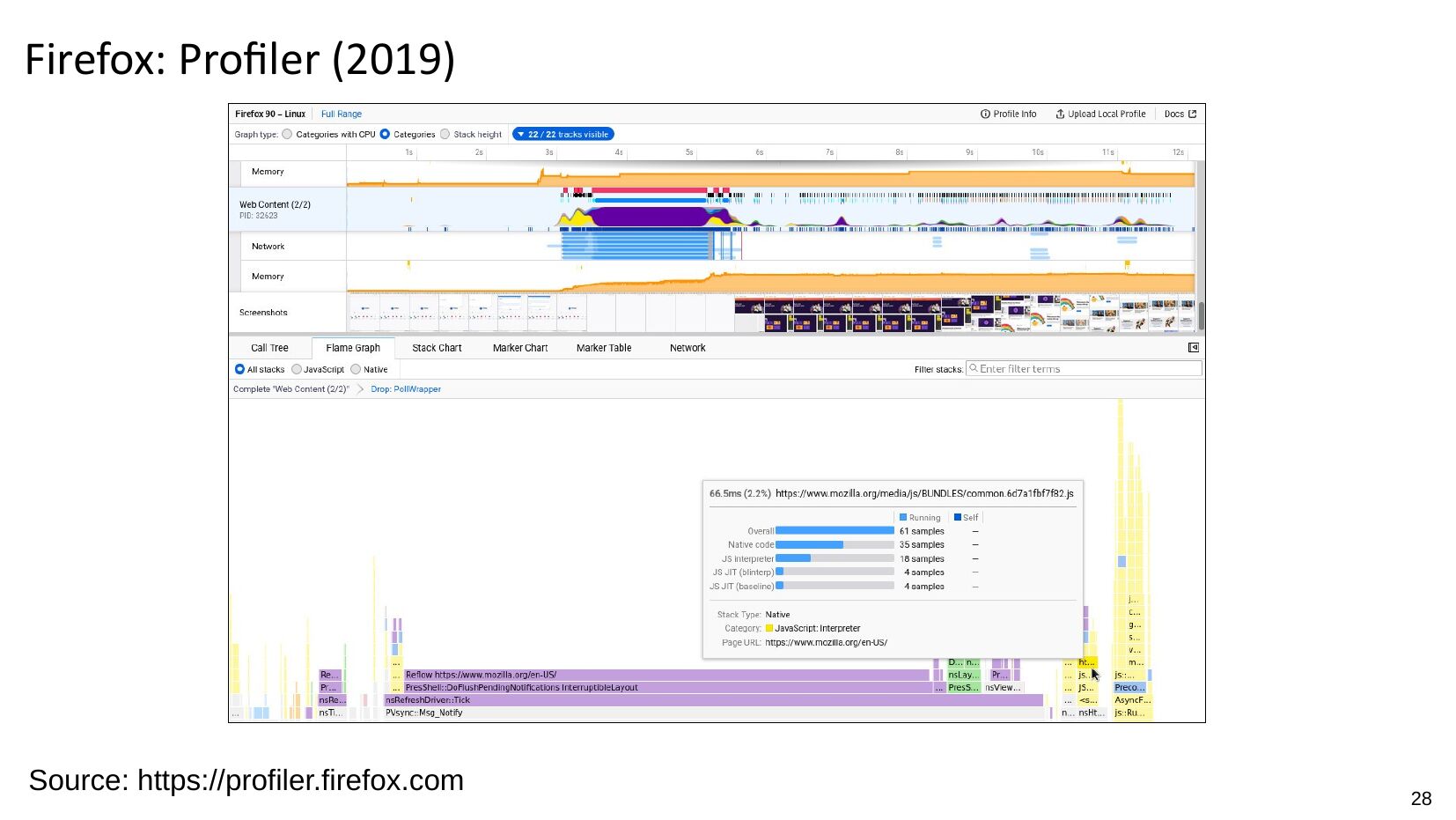The image size is (1456, 820).
Task: Click the blue Running legend square
Action: [903, 518]
